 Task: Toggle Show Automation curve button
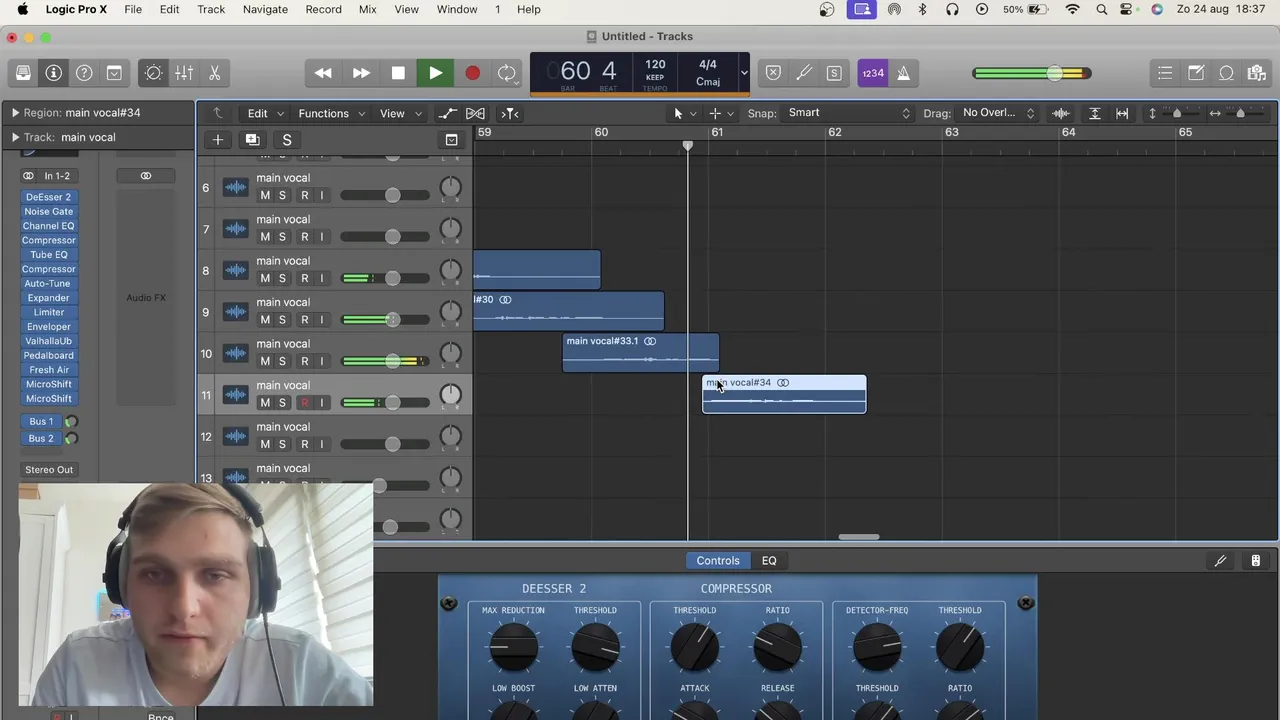pyautogui.click(x=447, y=113)
